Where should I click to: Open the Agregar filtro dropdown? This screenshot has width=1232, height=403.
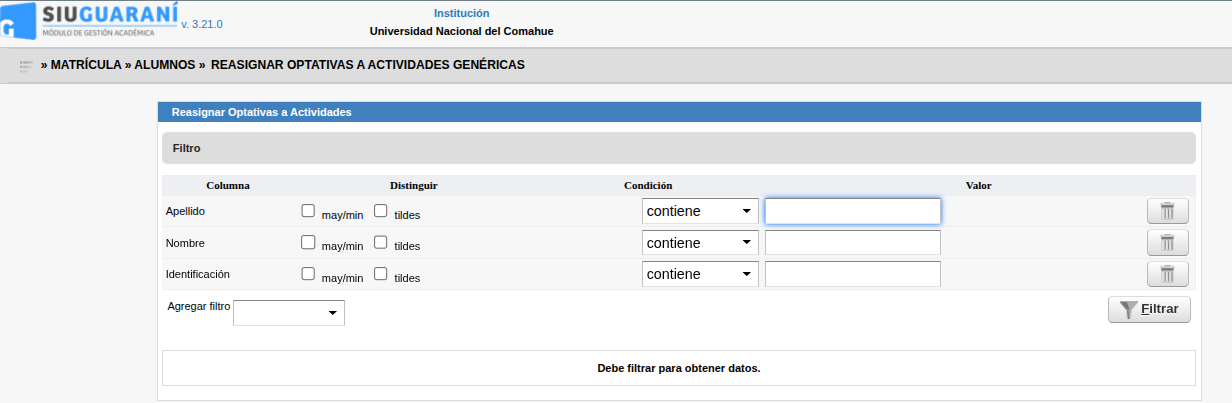289,313
